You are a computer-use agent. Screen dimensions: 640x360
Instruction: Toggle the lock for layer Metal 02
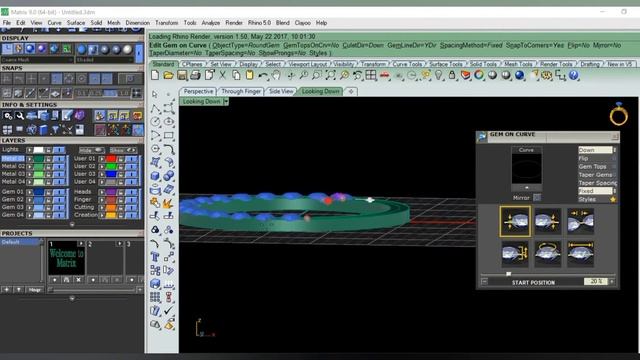point(49,167)
